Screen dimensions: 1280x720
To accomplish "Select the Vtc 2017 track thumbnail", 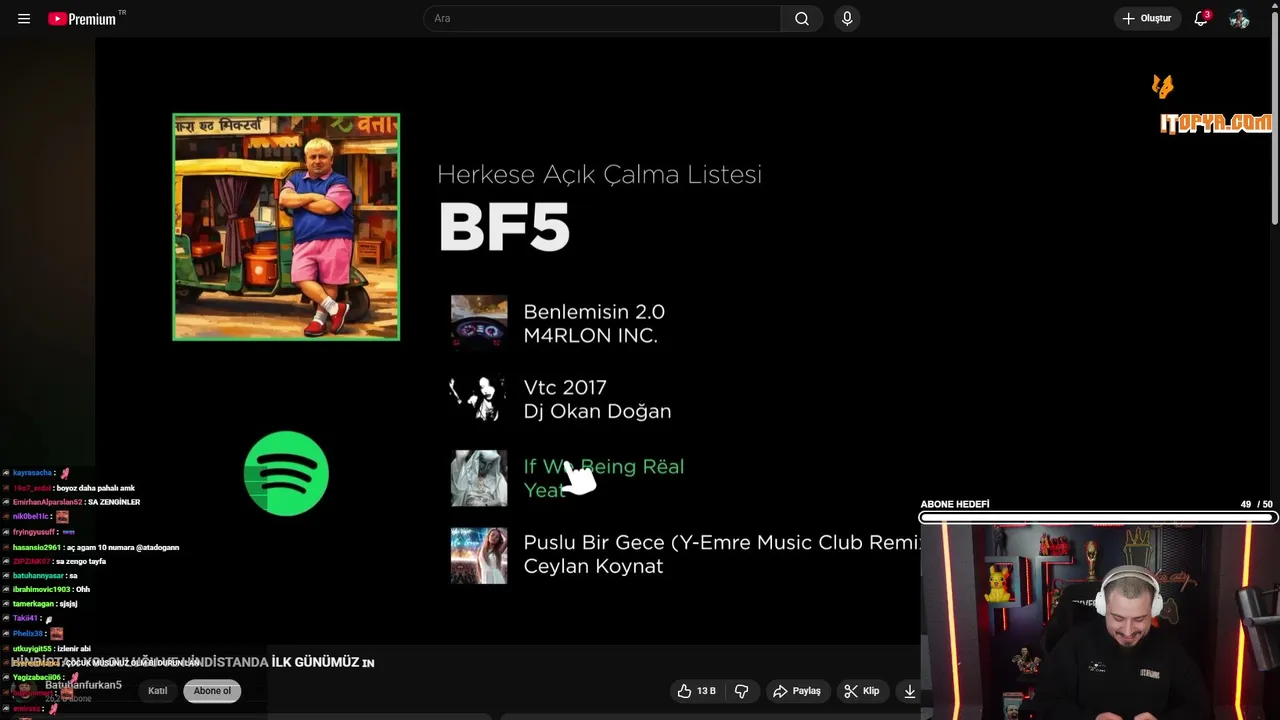I will (x=479, y=399).
